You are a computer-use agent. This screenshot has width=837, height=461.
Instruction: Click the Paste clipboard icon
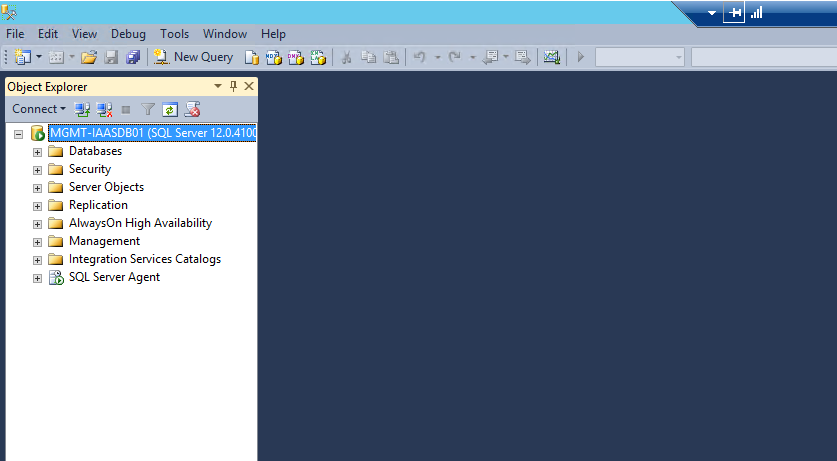point(391,57)
